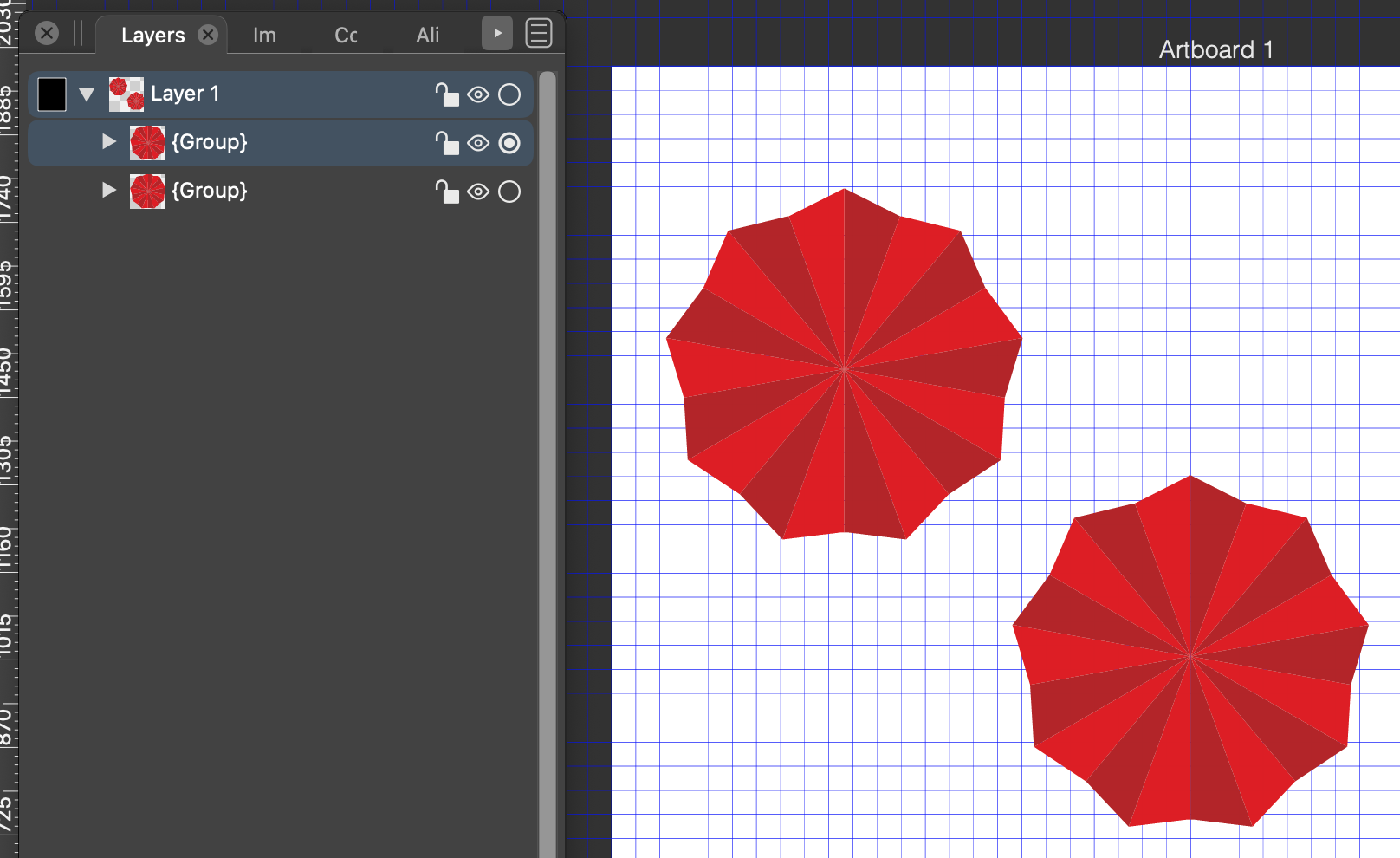Click the first Group thumbnail icon

coord(147,143)
